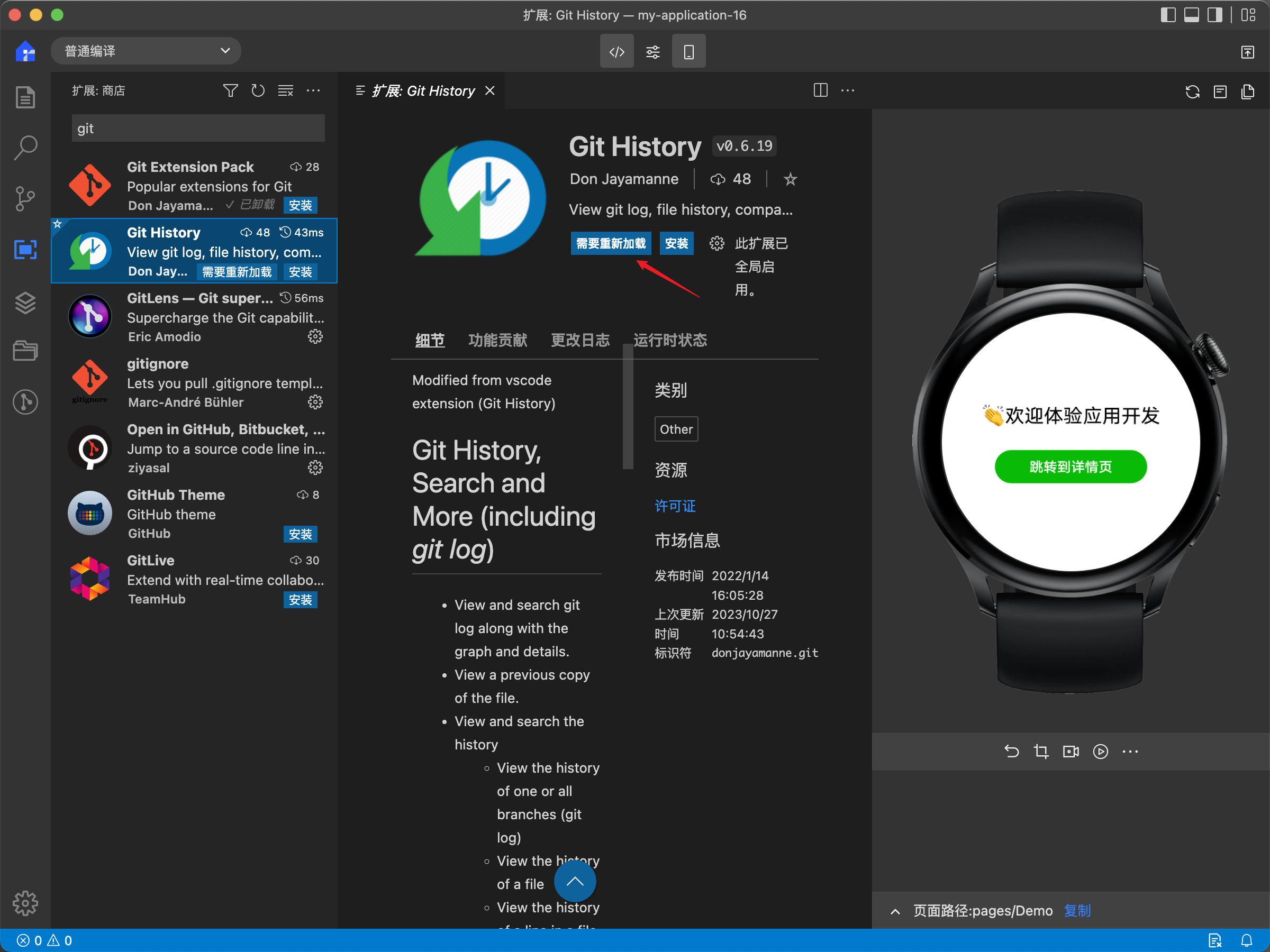Open the 普通编译 compile mode dropdown
This screenshot has height=952, width=1270.
pyautogui.click(x=146, y=51)
